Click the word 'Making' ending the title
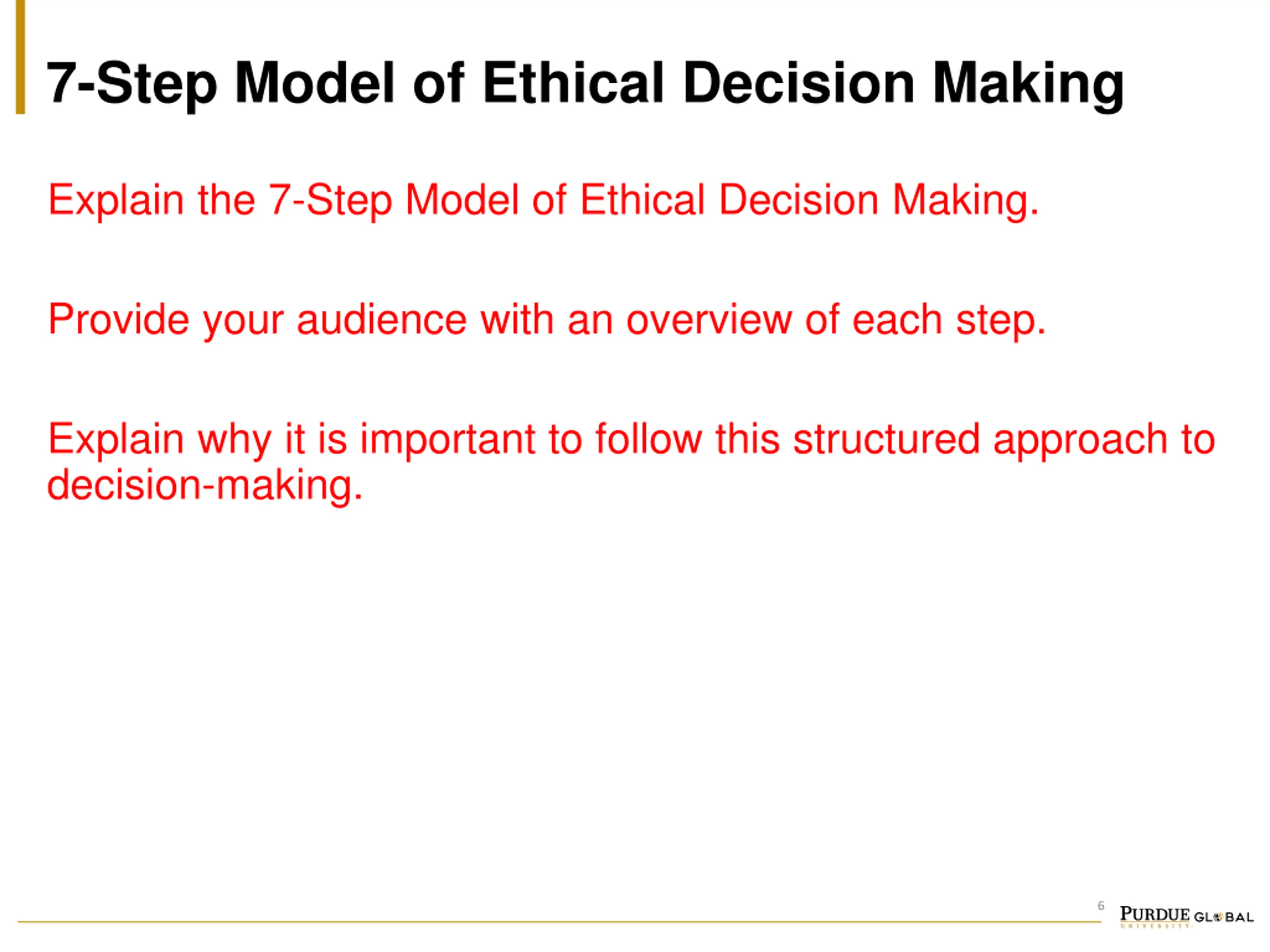Screen dimensions: 1270x952 (x=1028, y=85)
